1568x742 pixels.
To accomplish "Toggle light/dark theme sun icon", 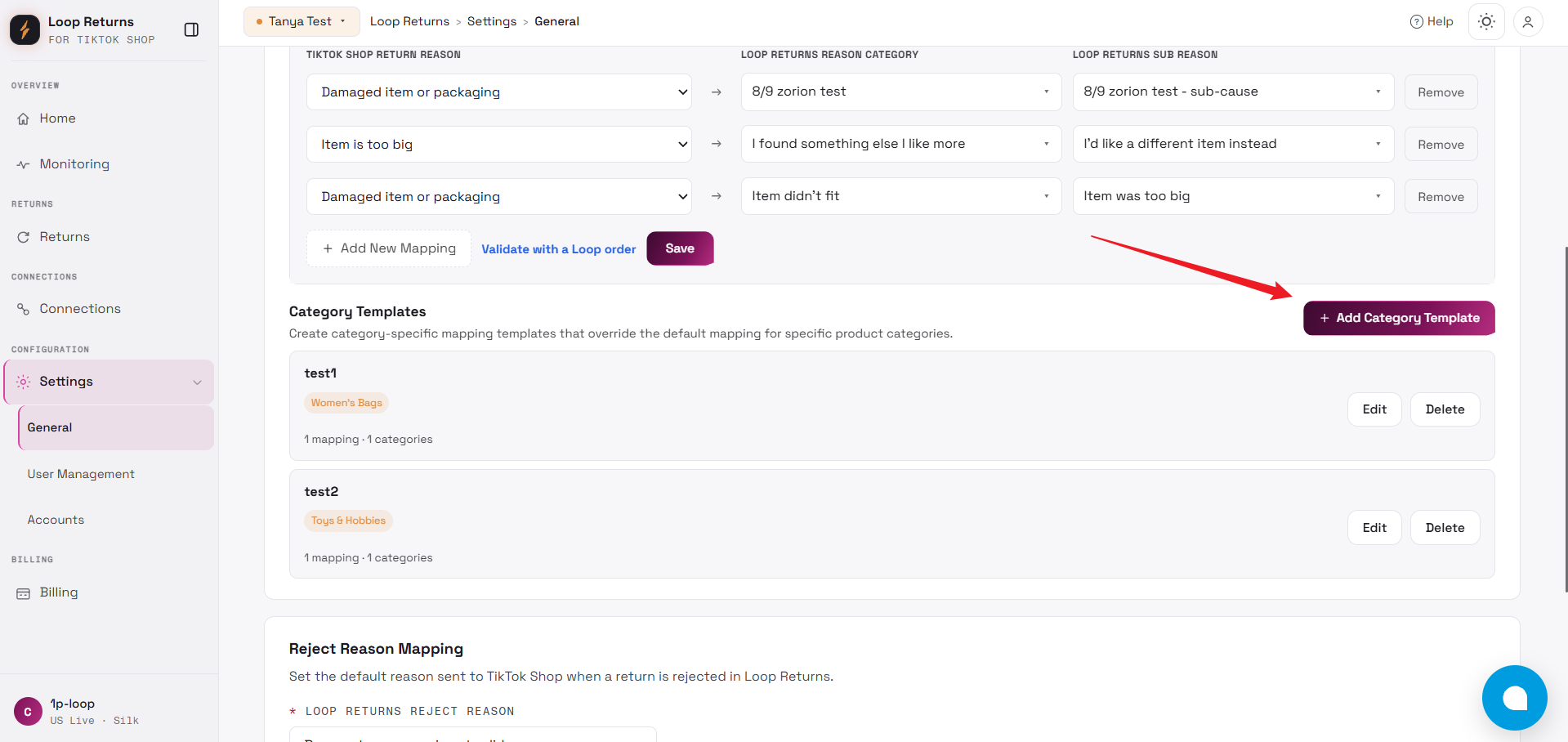I will (x=1486, y=22).
